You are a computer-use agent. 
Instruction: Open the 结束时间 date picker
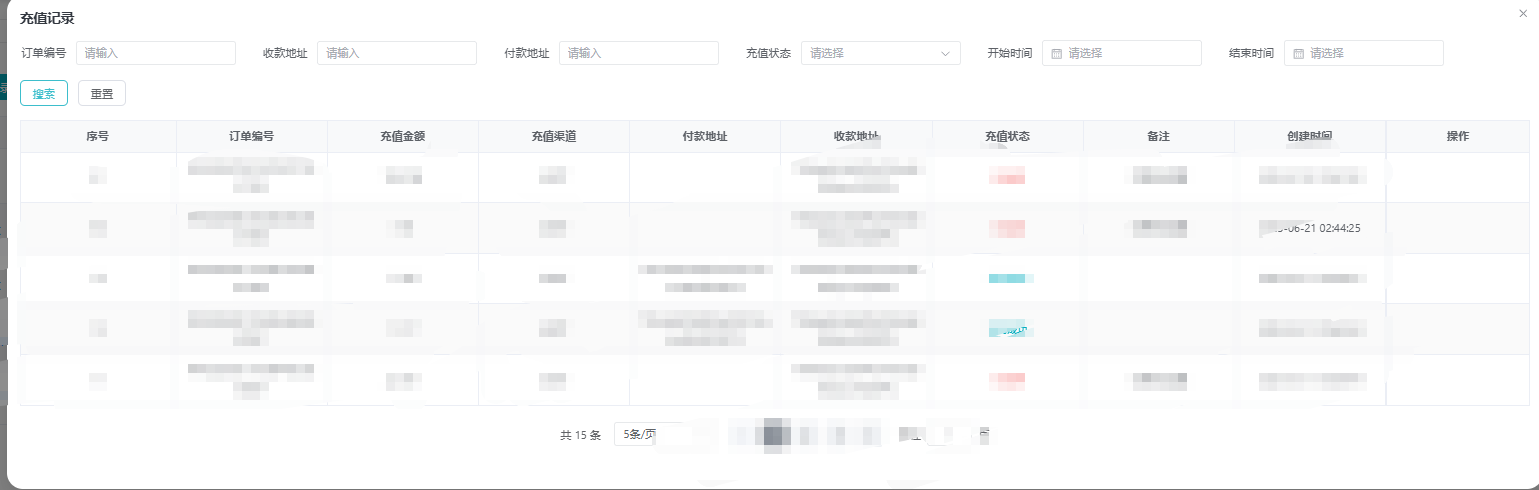(1372, 54)
